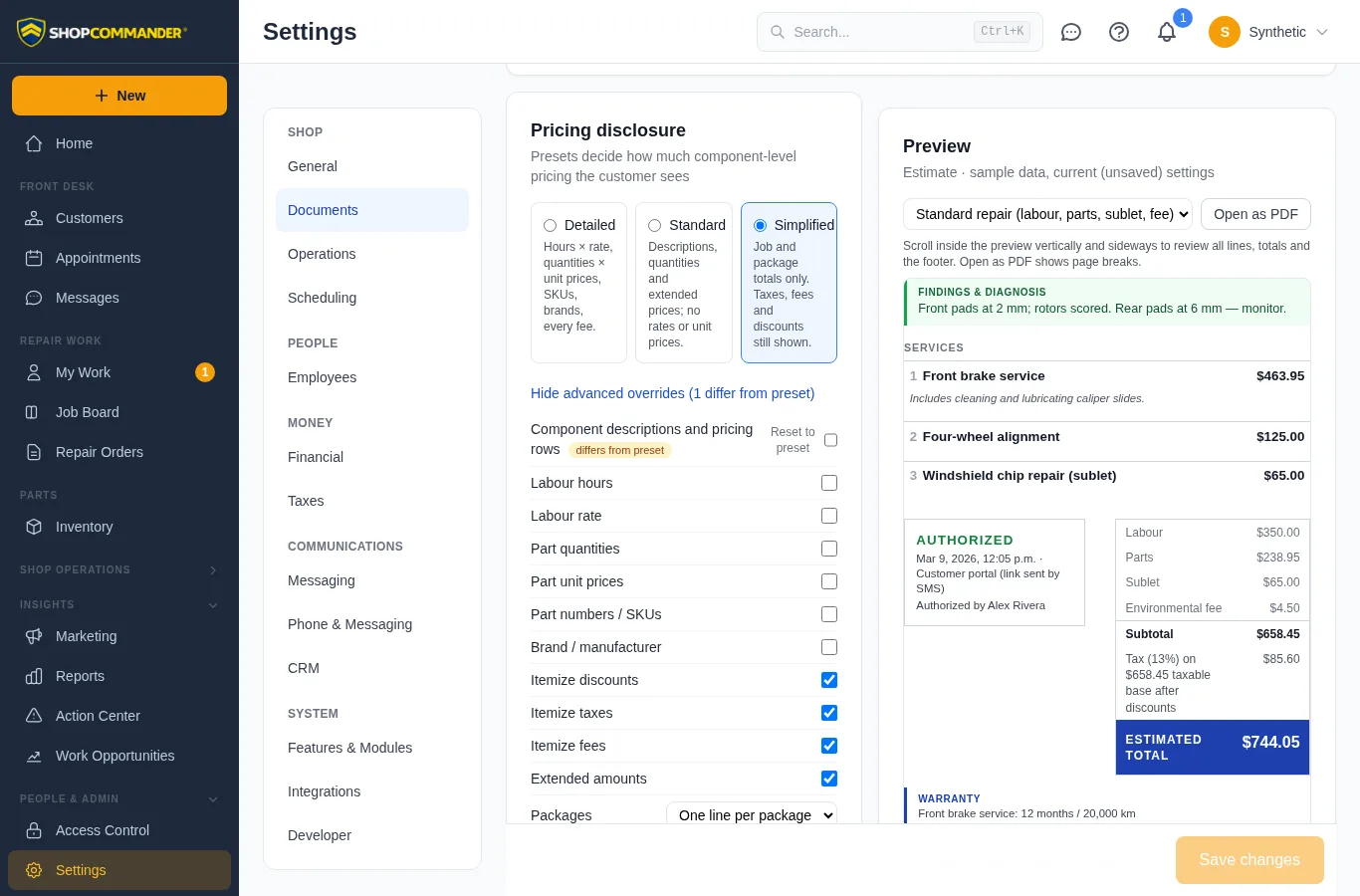Screen dimensions: 1360x896
Task: Click the search magnifier icon
Action: coord(778,32)
